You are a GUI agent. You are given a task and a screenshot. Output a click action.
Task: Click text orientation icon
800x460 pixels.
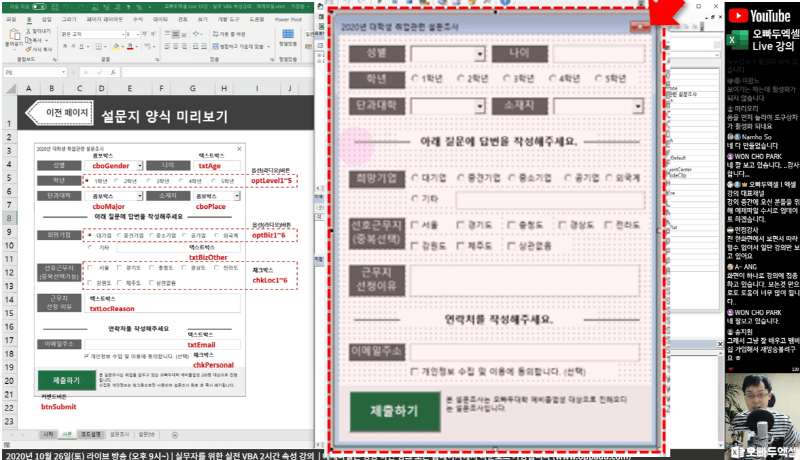coord(195,34)
